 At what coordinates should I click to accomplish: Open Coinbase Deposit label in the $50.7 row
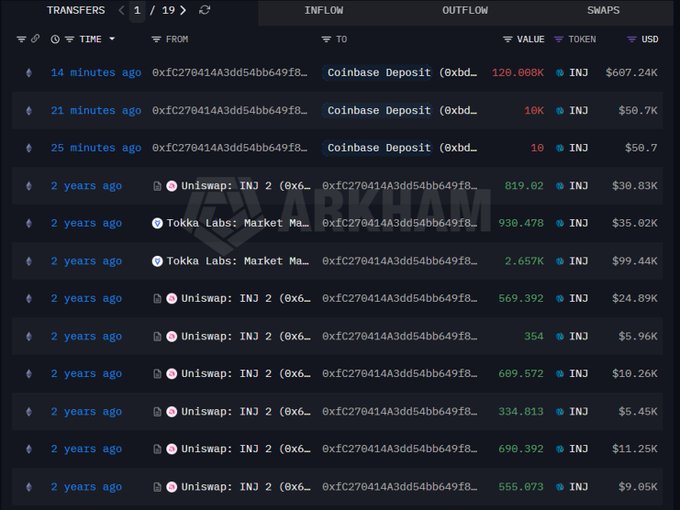point(379,148)
